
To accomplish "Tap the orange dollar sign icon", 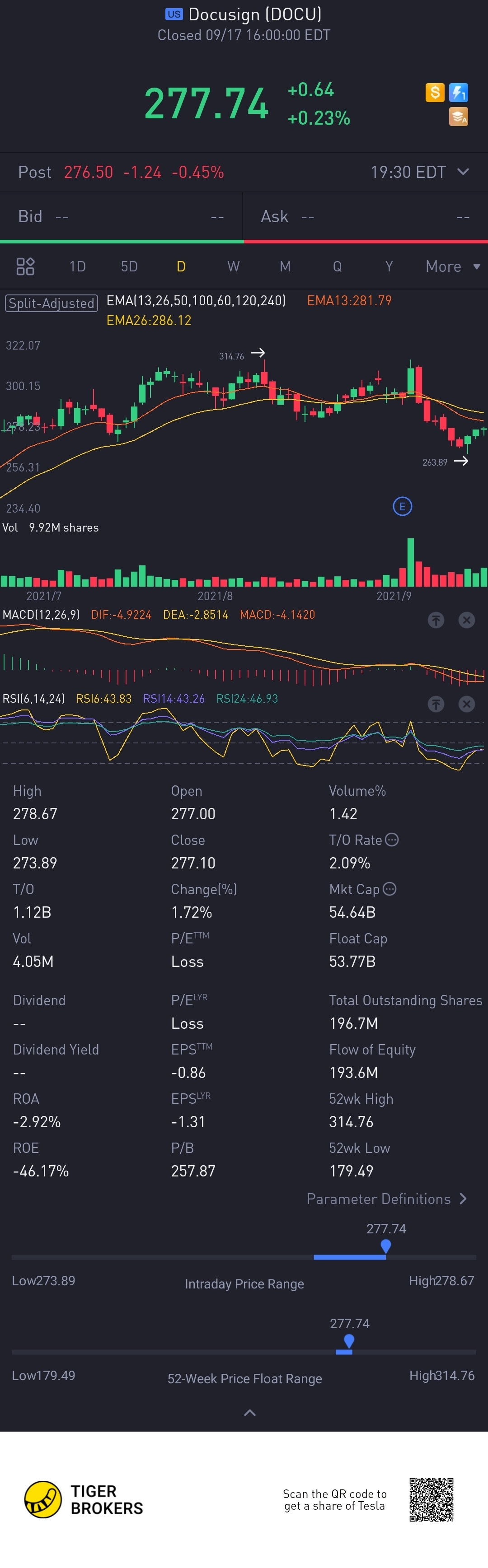I will pos(434,93).
